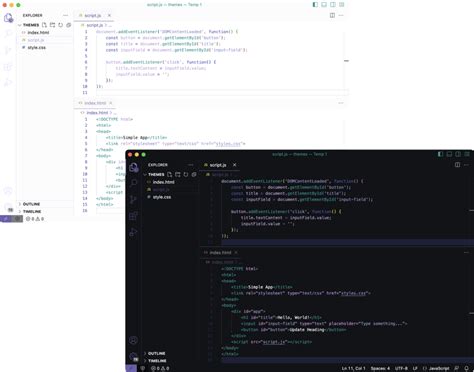Screen dimensions: 474x372
Task: Open Explorer more actions in dark window
Action: coord(191,165)
